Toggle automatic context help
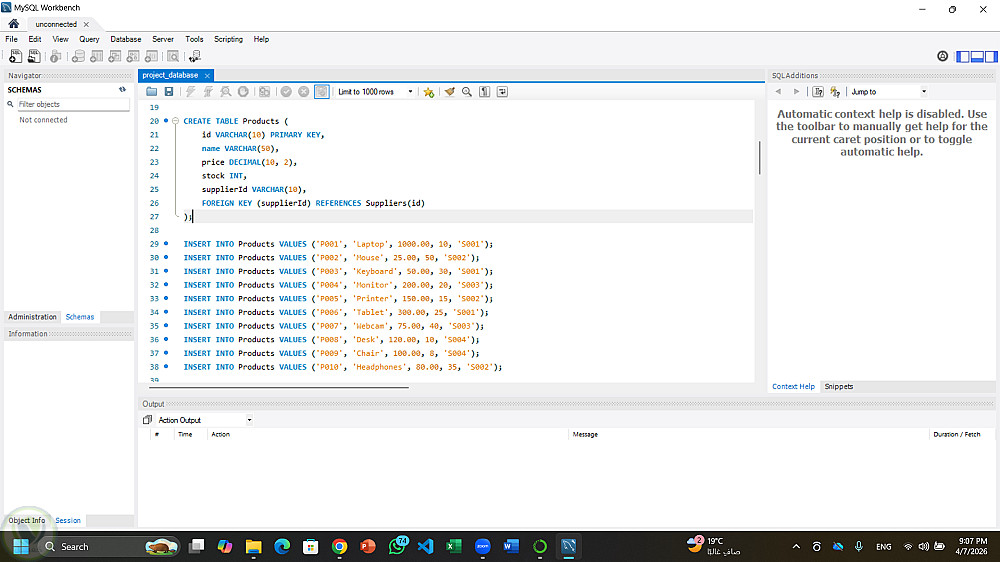This screenshot has width=1000, height=562. point(834,92)
